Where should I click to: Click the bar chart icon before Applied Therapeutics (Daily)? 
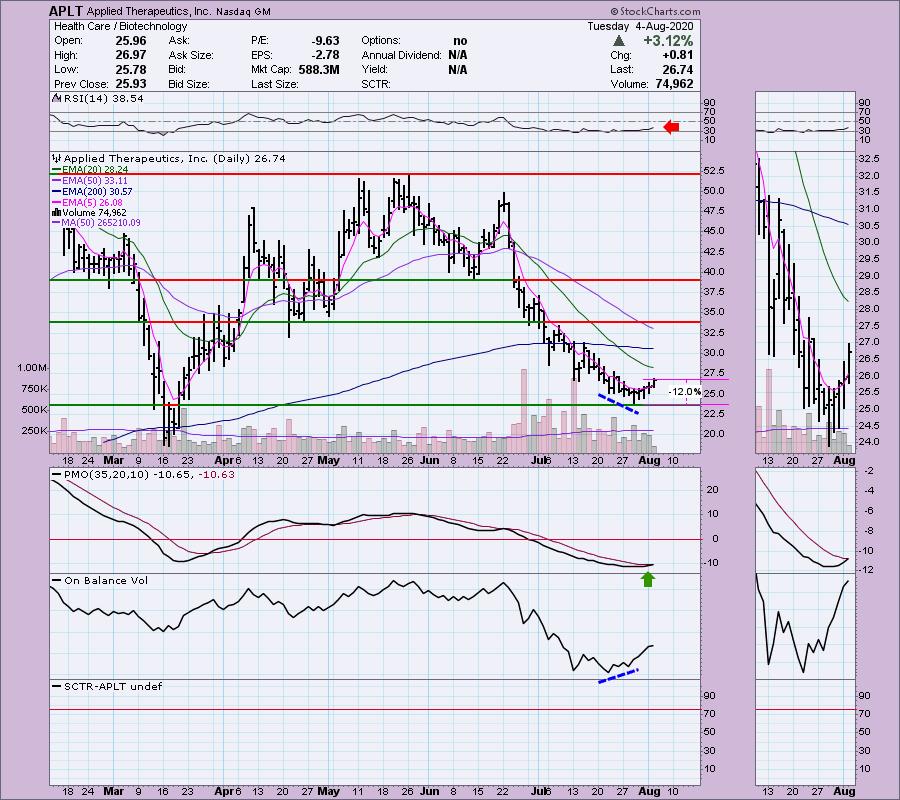click(56, 158)
